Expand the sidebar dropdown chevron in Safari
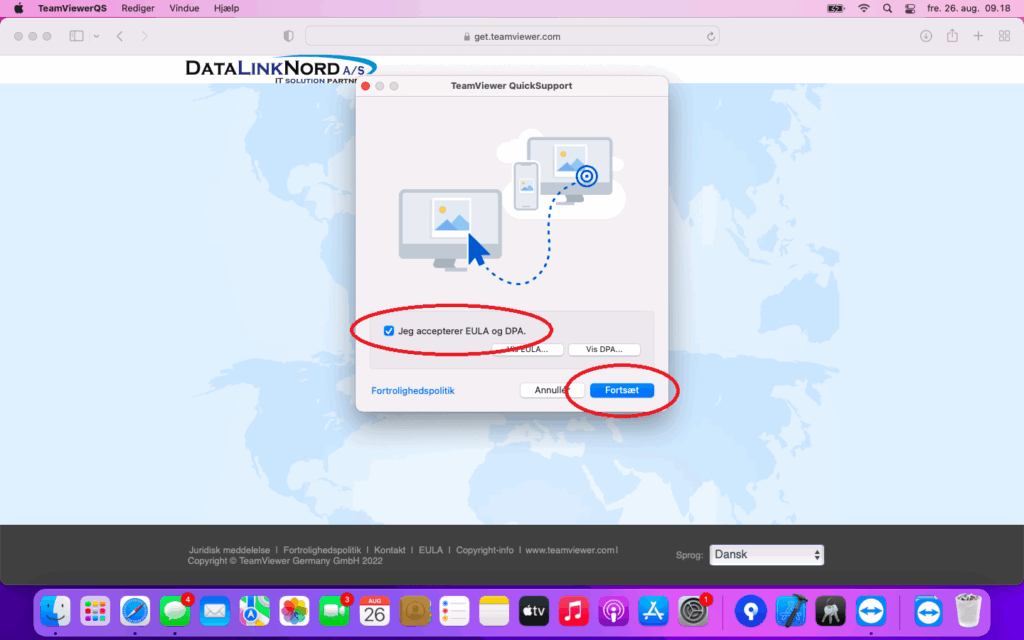 [96, 36]
